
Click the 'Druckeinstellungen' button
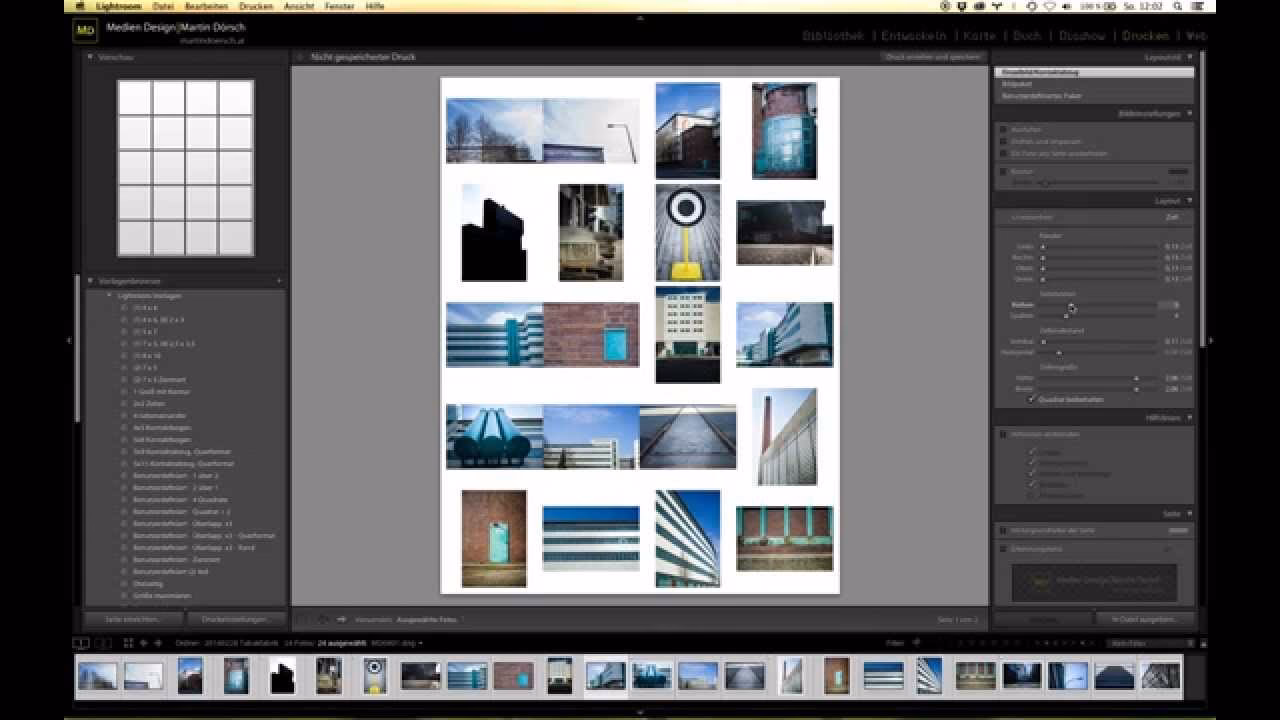[x=236, y=619]
